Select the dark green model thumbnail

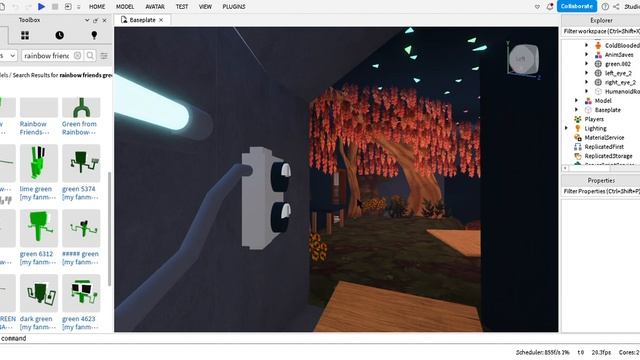point(39,293)
